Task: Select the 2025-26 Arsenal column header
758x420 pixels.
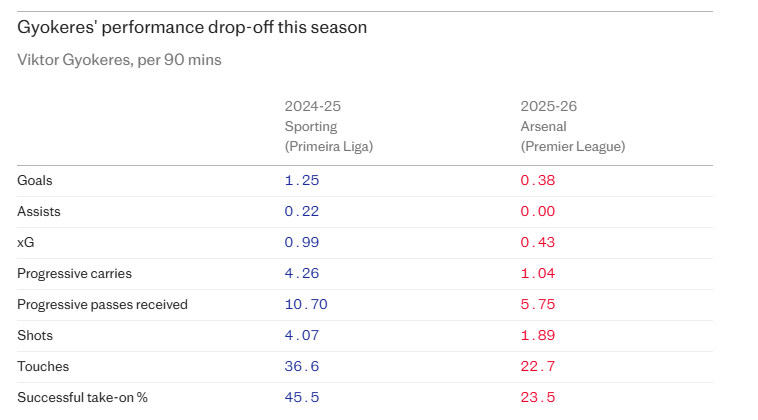Action: click(572, 126)
